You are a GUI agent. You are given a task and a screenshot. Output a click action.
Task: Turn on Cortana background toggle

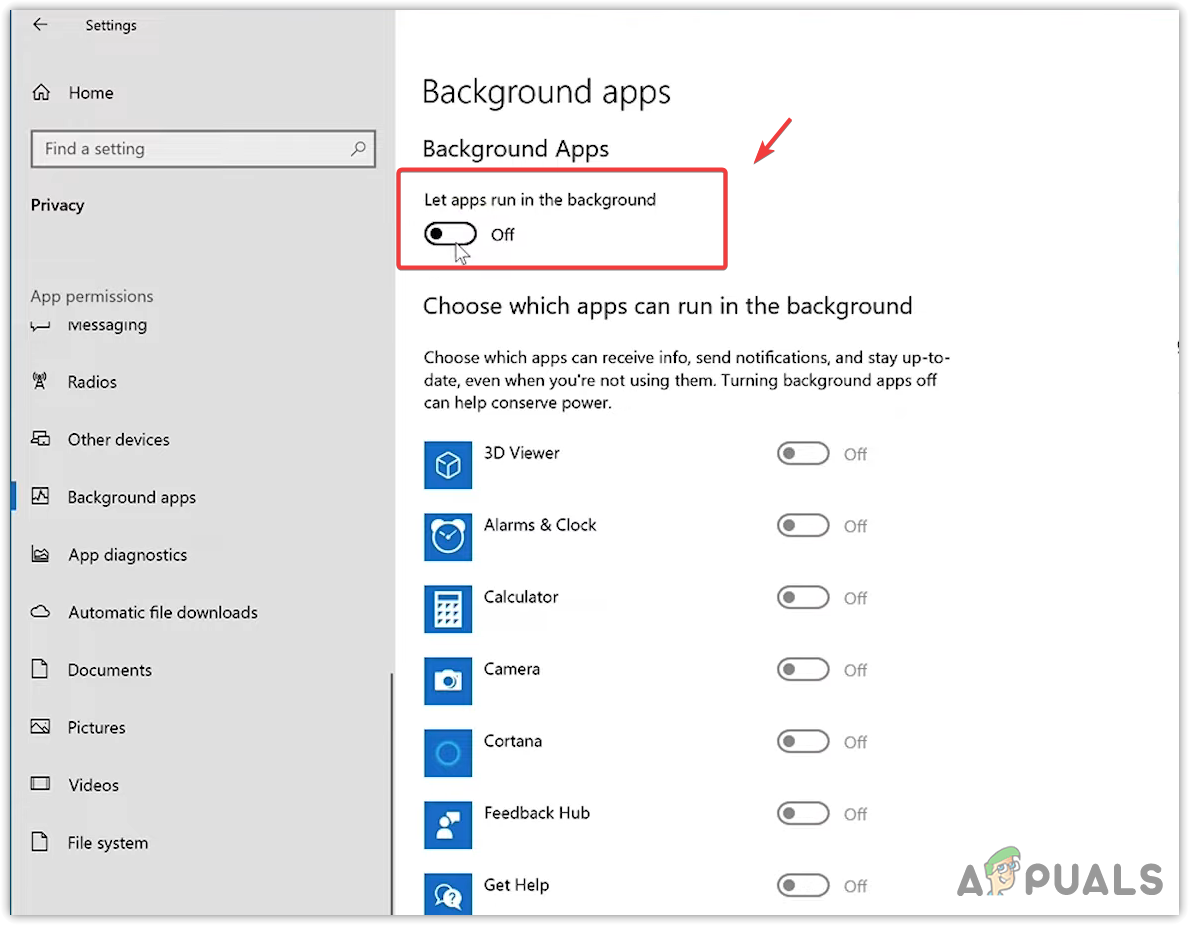tap(803, 742)
